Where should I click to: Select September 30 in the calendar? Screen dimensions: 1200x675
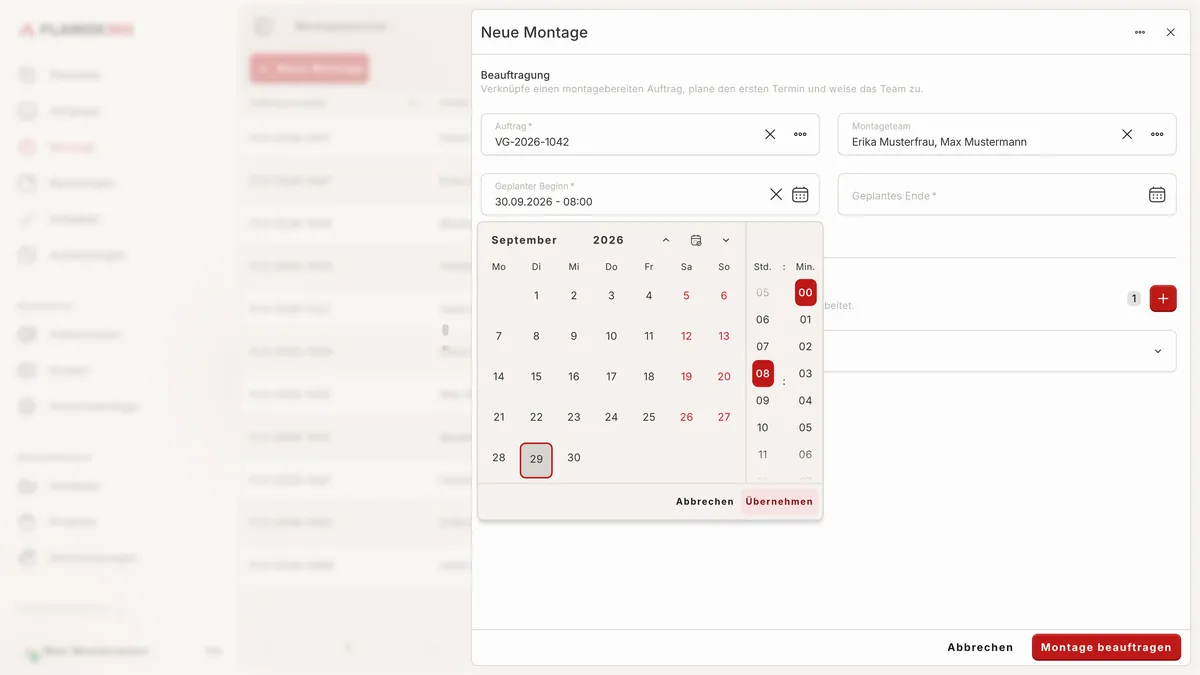tap(574, 457)
